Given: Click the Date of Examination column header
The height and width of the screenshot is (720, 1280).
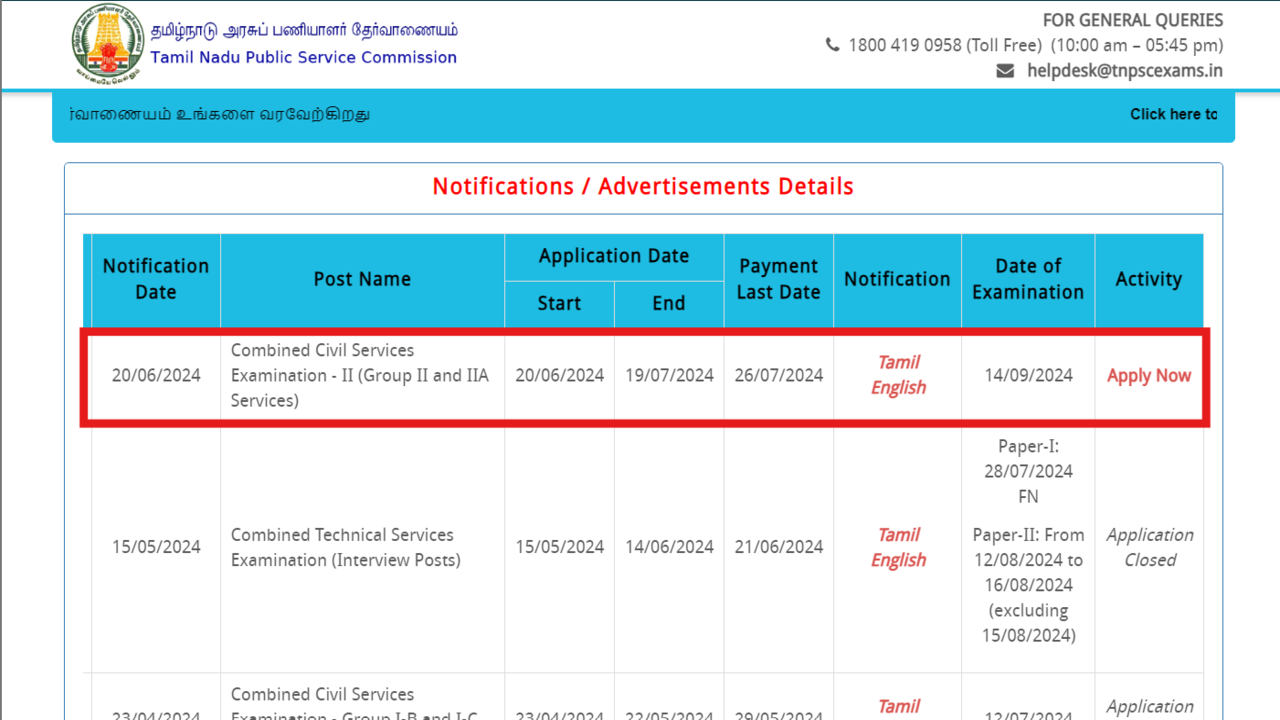Looking at the screenshot, I should coord(1027,279).
